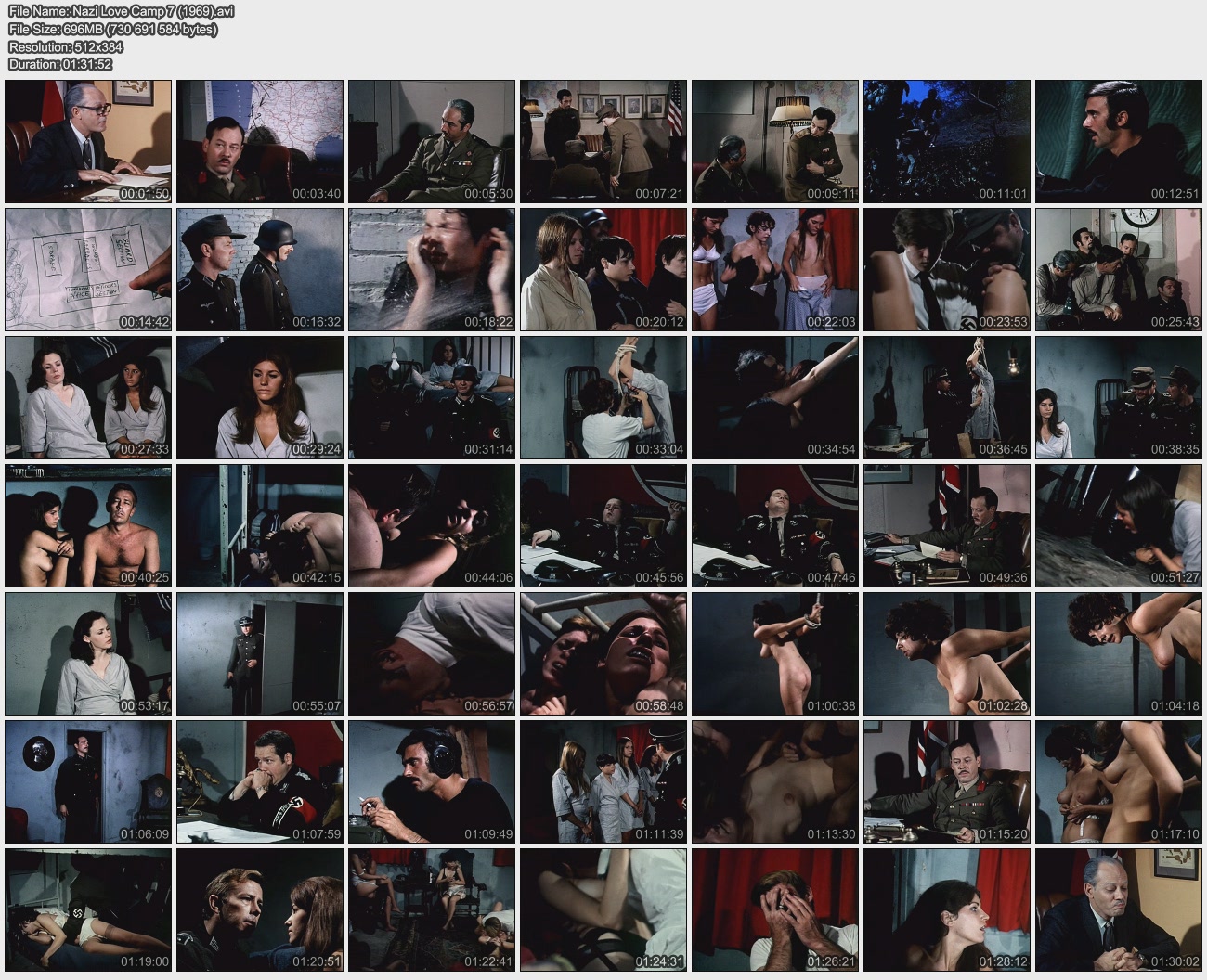Click the Resolution 512x384 text
The height and width of the screenshot is (980, 1207).
66,46
